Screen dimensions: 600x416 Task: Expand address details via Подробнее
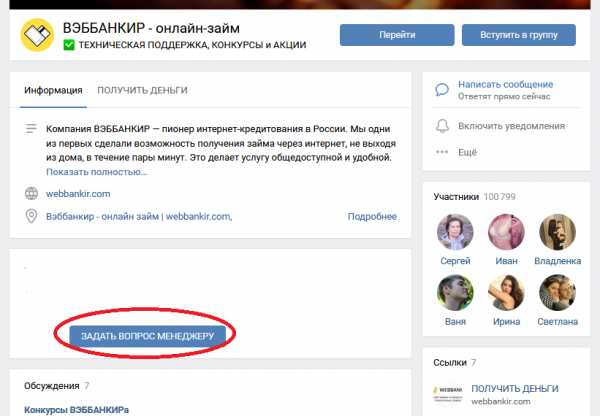coord(372,217)
